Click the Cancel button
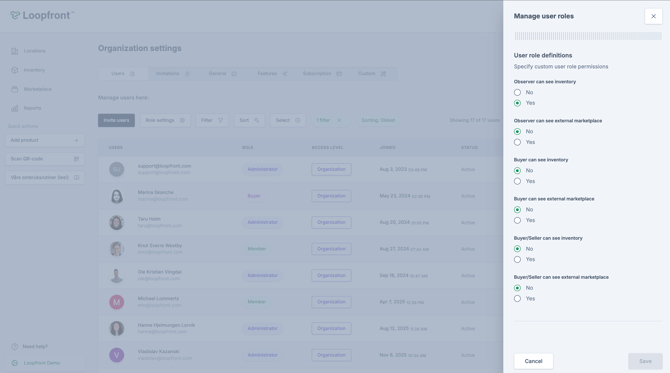 pos(533,361)
